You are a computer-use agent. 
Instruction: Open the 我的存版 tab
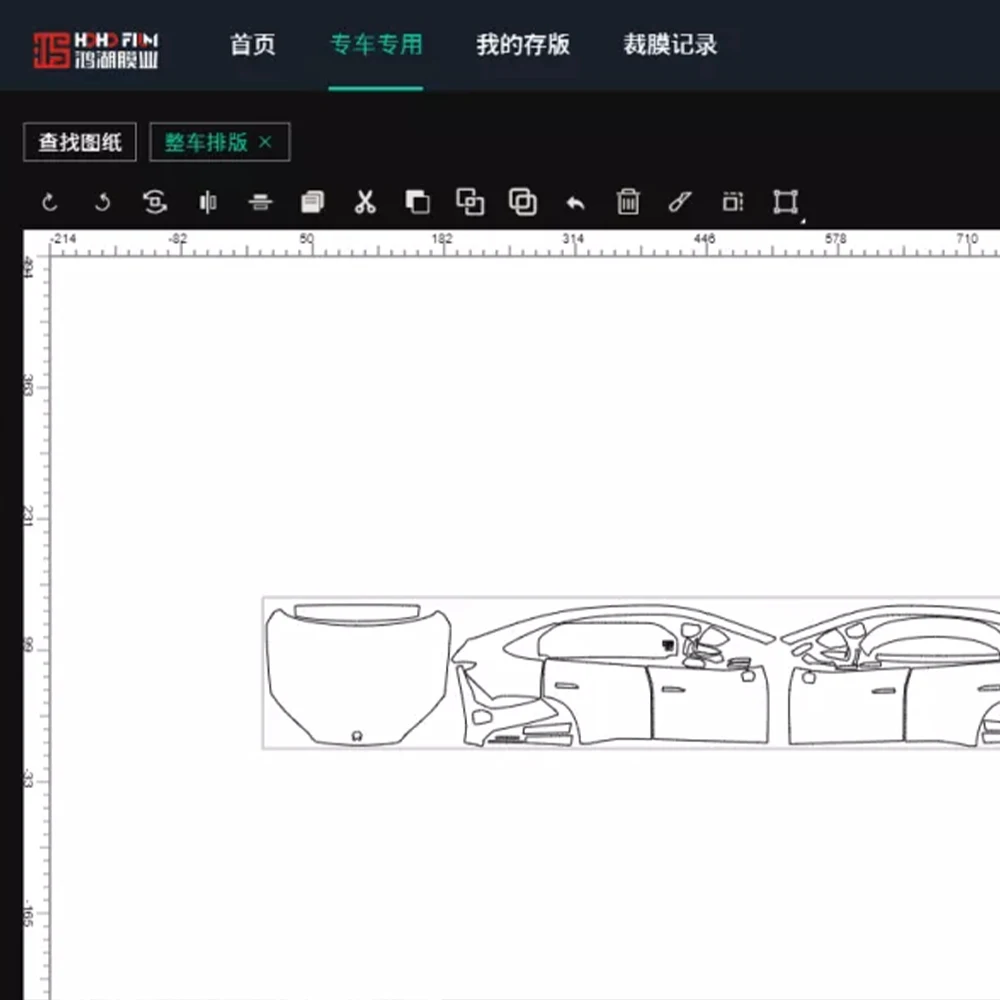pos(522,45)
